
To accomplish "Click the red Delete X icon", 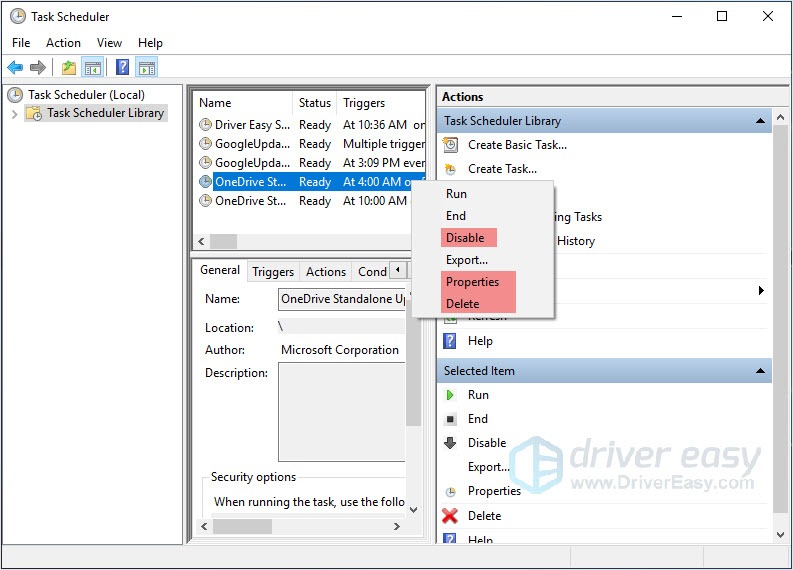I will click(450, 516).
